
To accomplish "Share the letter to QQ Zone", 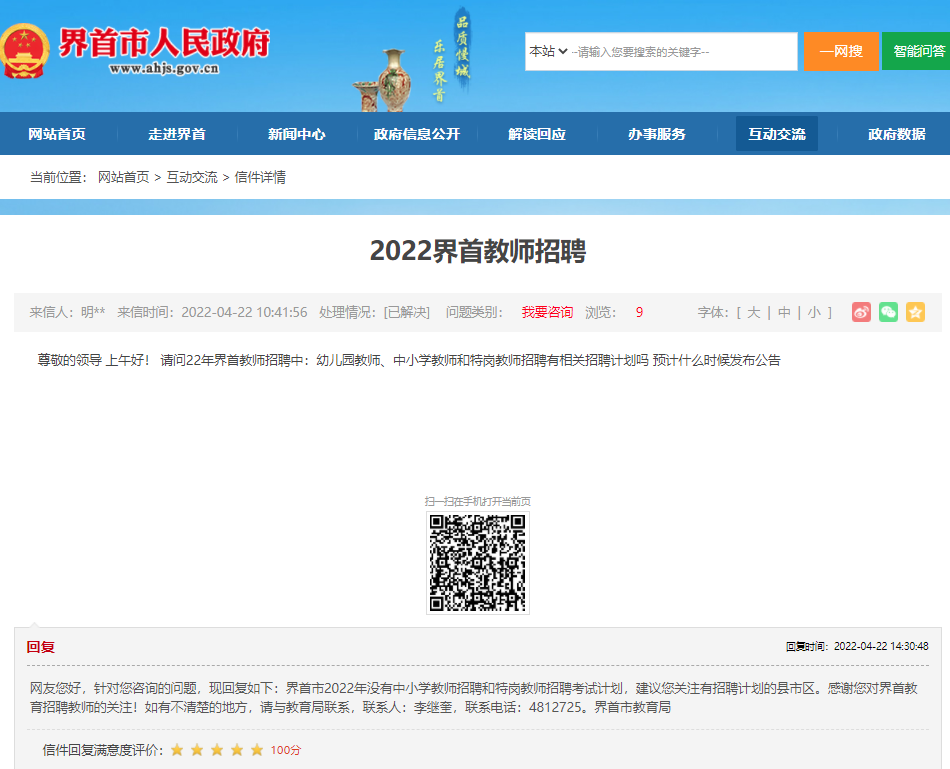I will coord(916,312).
